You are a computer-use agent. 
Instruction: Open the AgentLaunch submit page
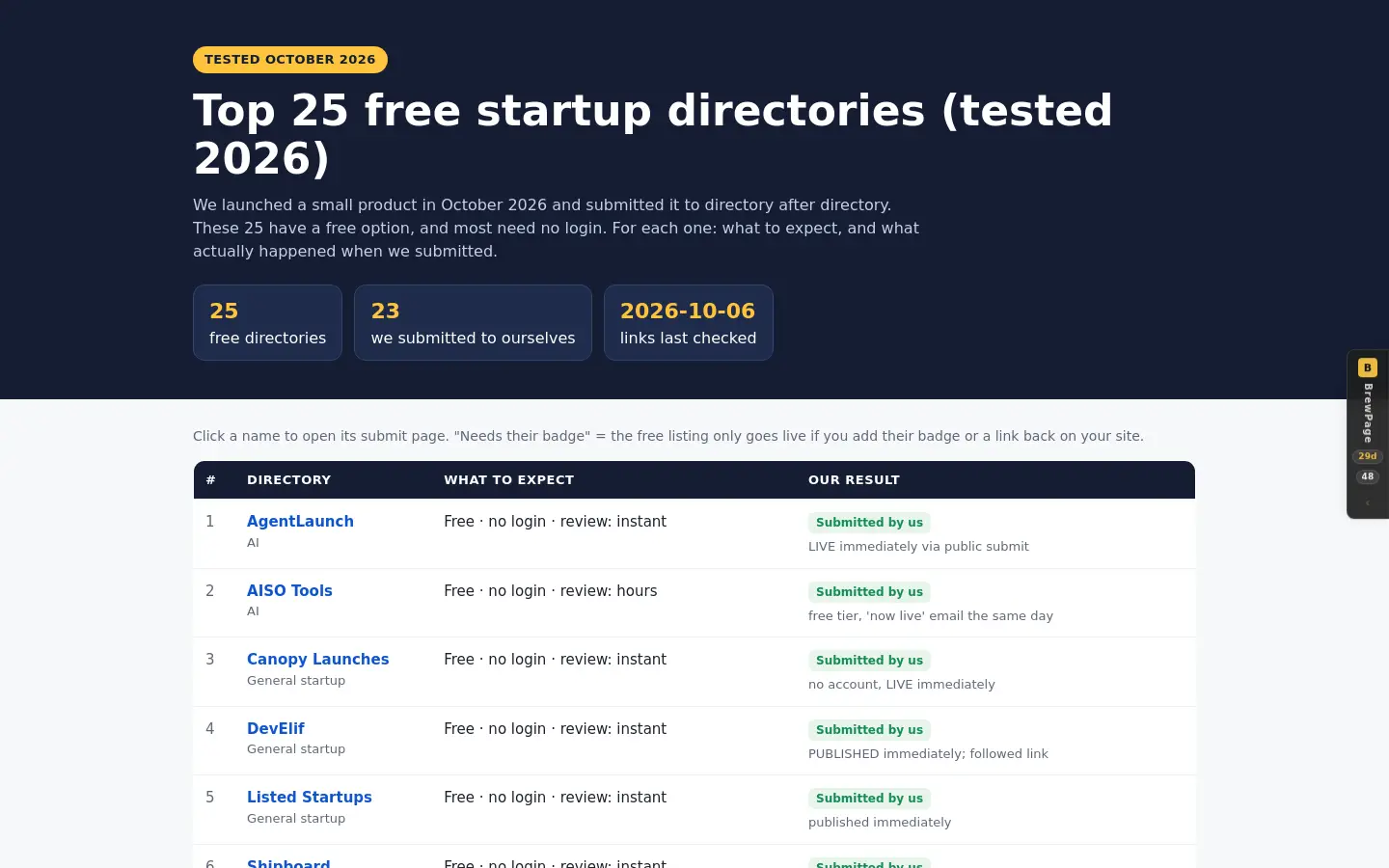(300, 521)
